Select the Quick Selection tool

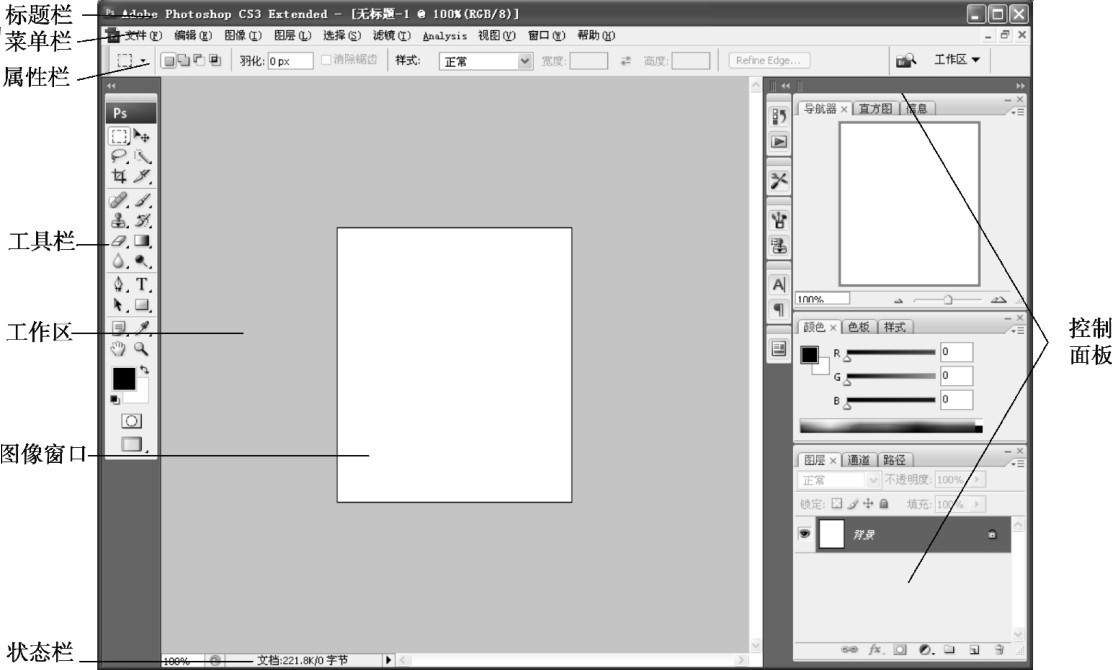[x=142, y=156]
